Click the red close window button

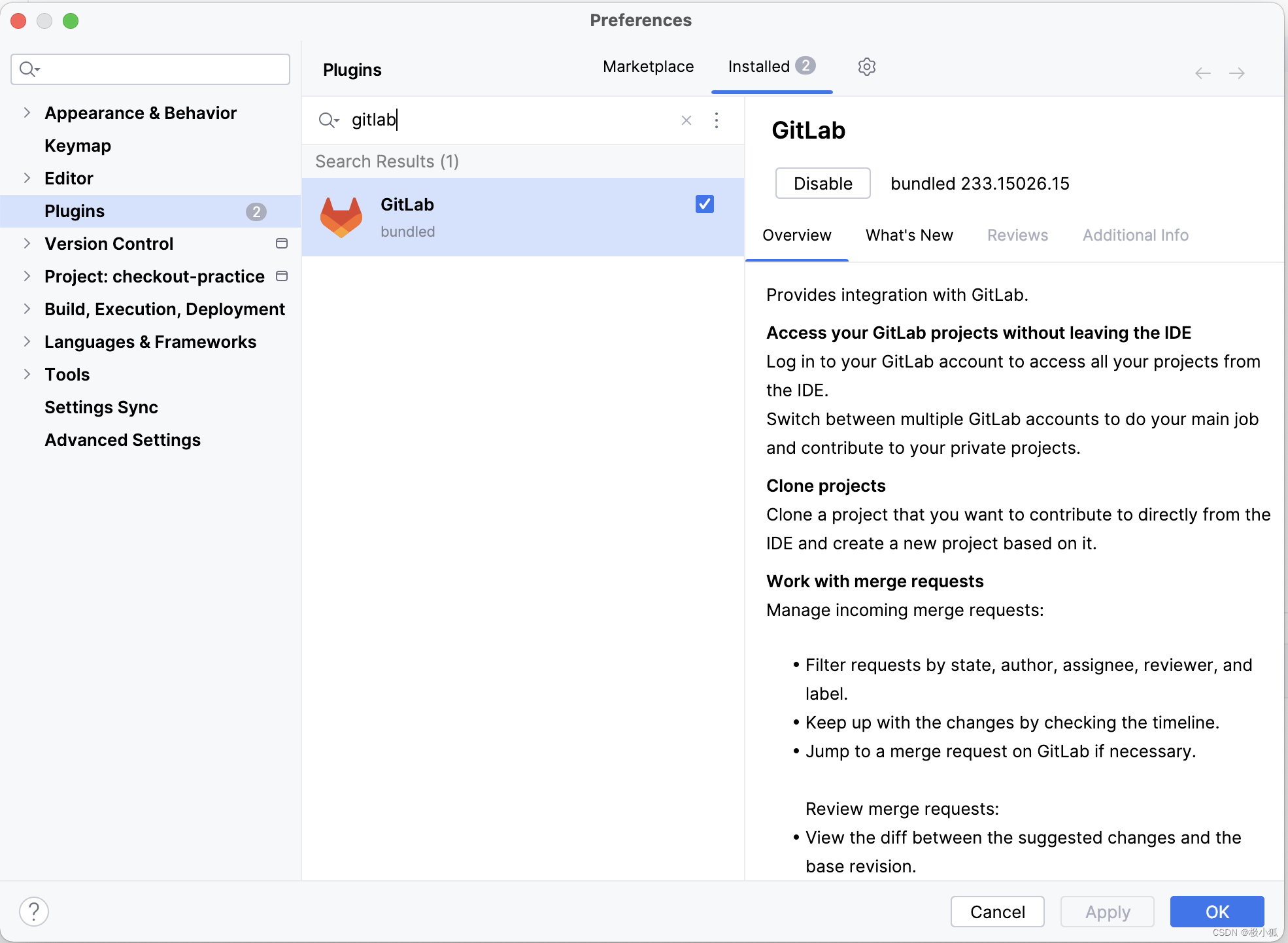pos(19,21)
